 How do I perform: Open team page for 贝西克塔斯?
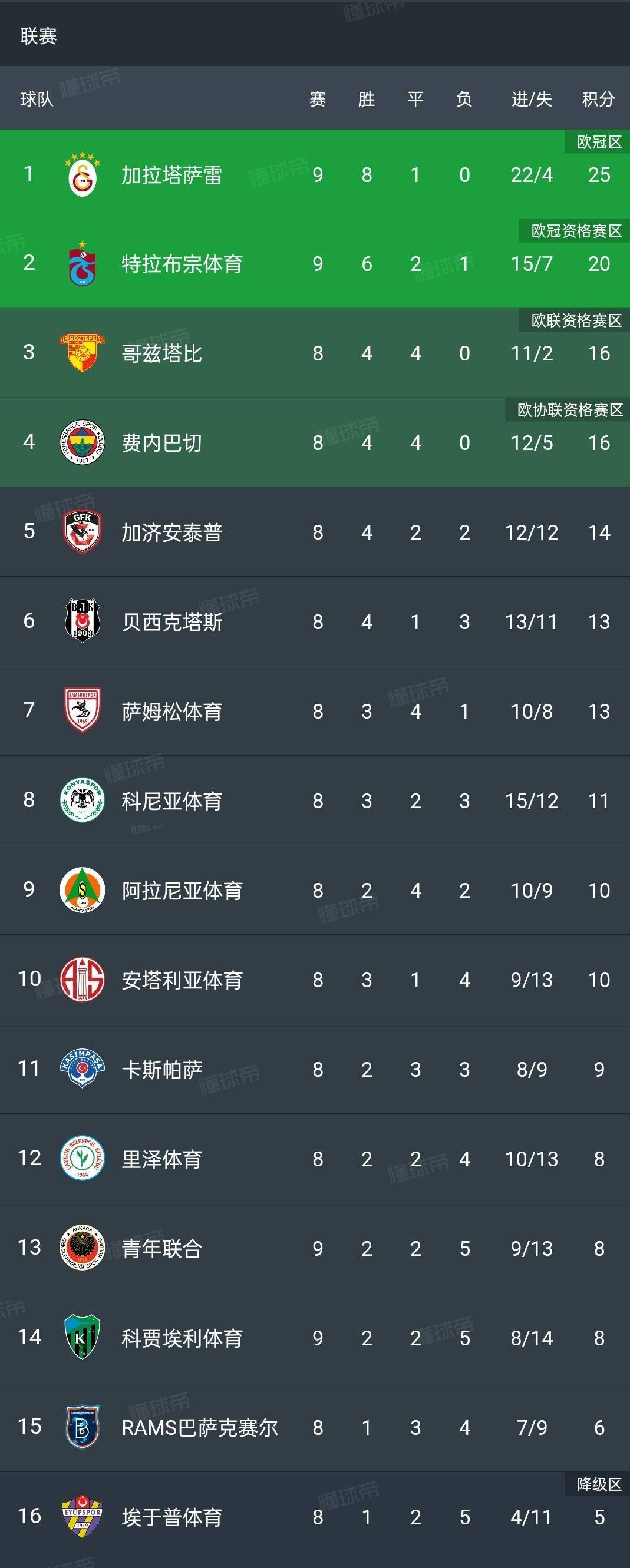tap(172, 622)
